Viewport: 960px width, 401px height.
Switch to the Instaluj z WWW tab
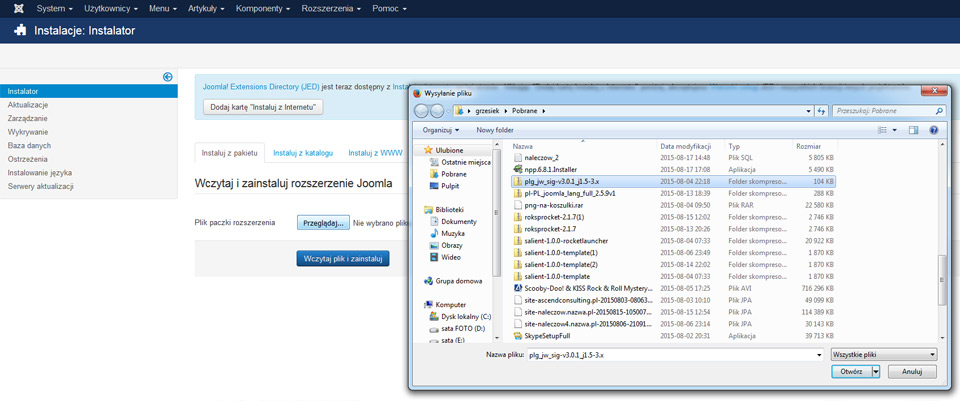click(x=375, y=153)
